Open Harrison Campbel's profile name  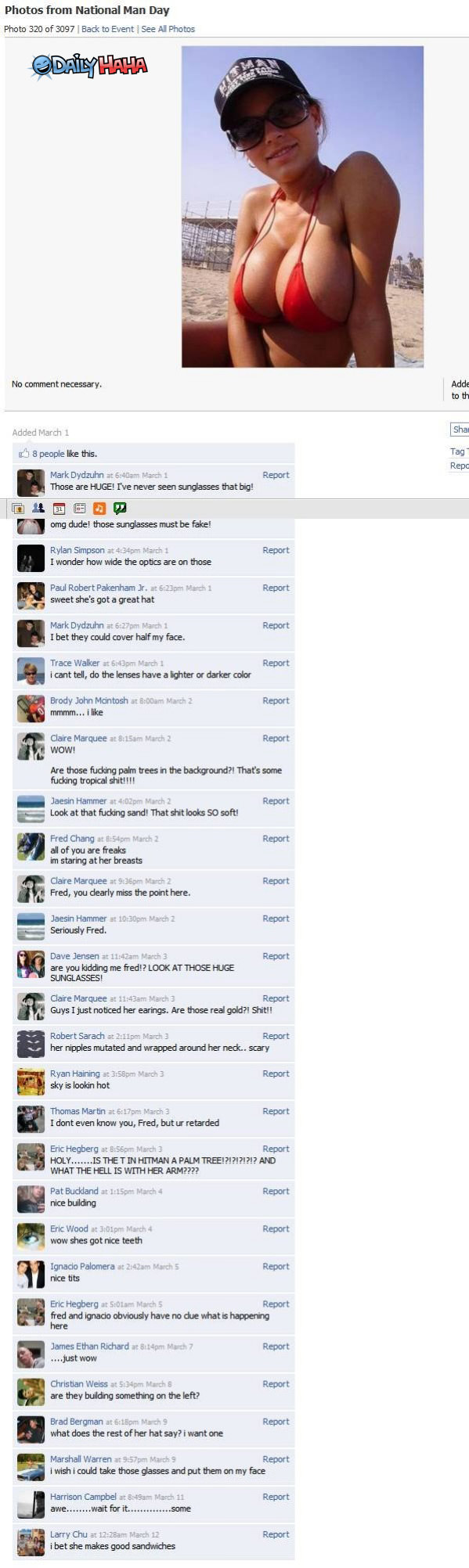tap(83, 1497)
